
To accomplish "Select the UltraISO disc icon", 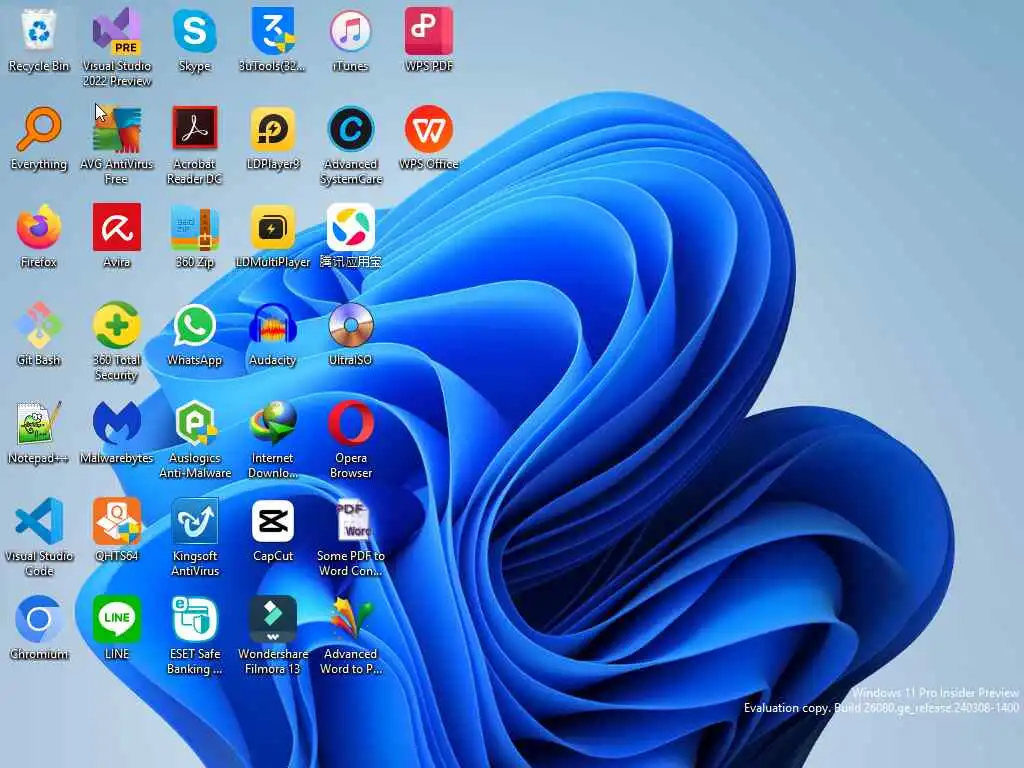I will (351, 325).
